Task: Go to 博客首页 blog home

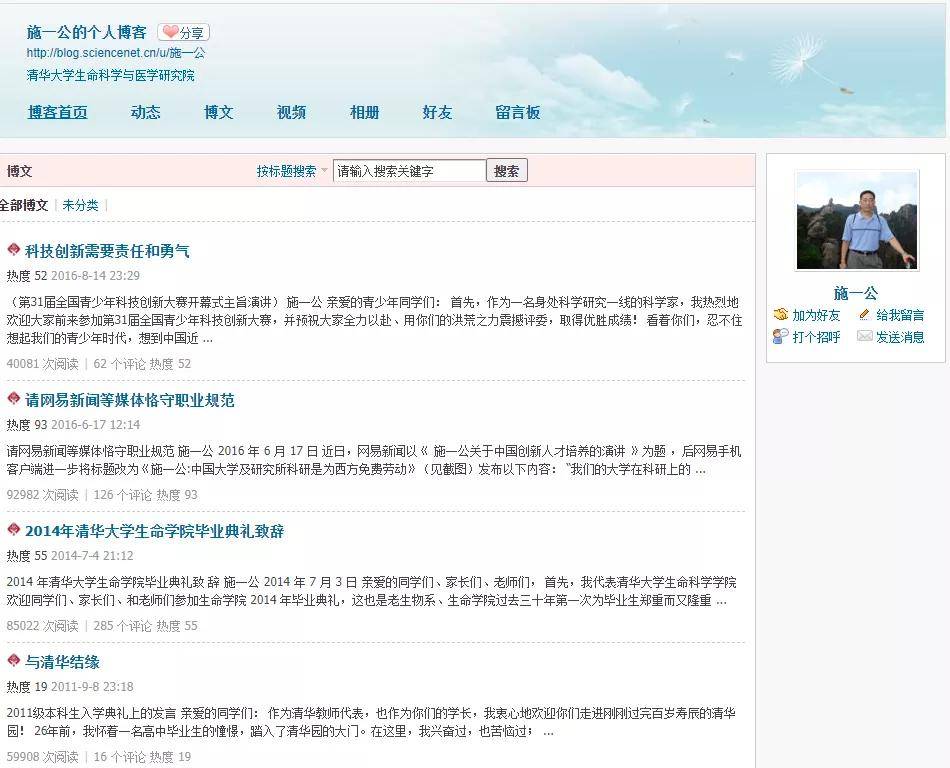Action: (x=58, y=112)
